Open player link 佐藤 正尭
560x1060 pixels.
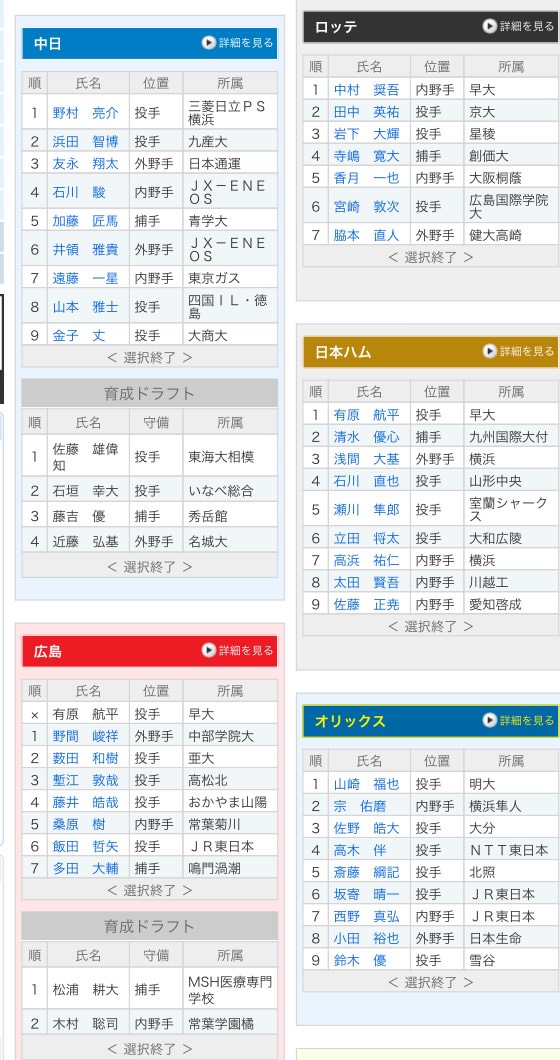pos(366,604)
